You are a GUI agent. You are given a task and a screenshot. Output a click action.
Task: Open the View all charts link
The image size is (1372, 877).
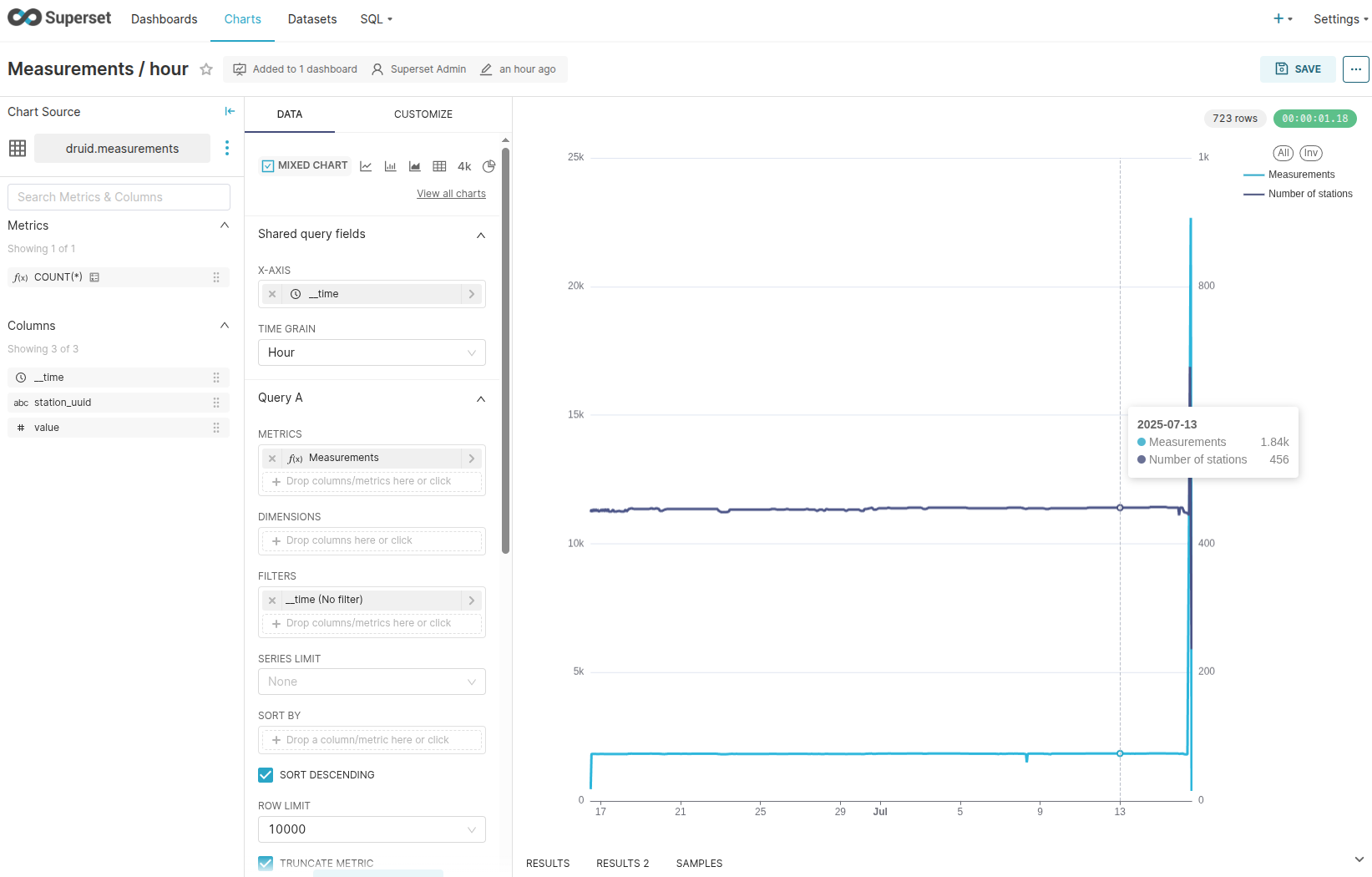451,194
